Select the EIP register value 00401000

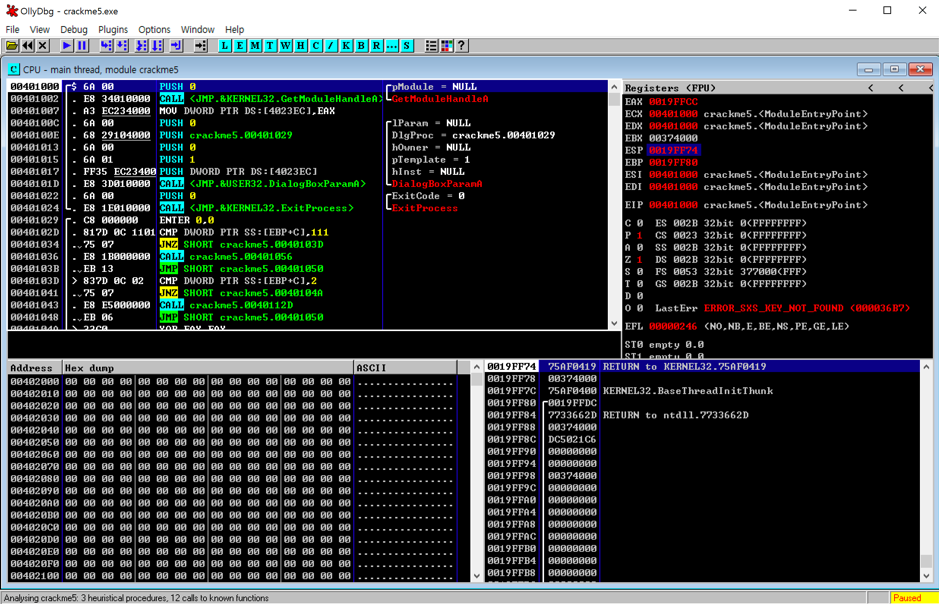(x=673, y=205)
